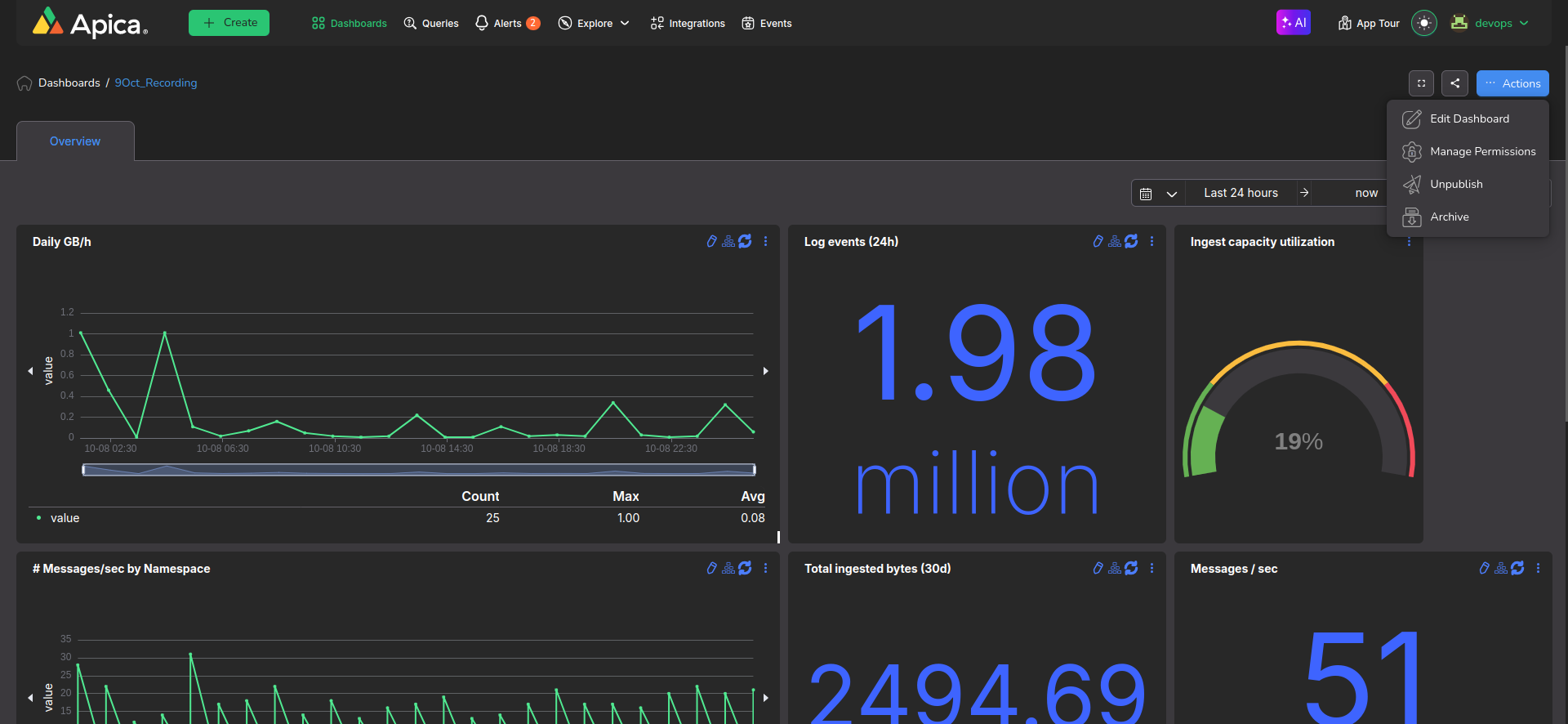
Task: Click the pencil icon on Messages / sec panel
Action: (x=1484, y=569)
